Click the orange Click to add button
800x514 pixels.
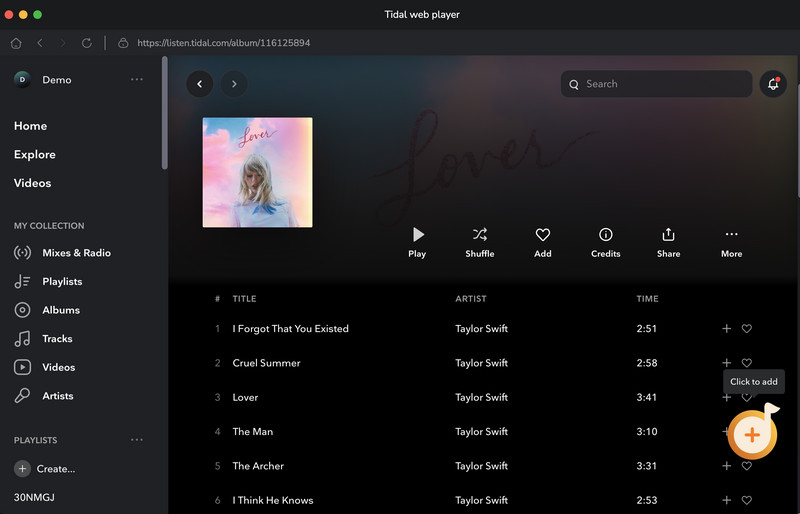(753, 435)
